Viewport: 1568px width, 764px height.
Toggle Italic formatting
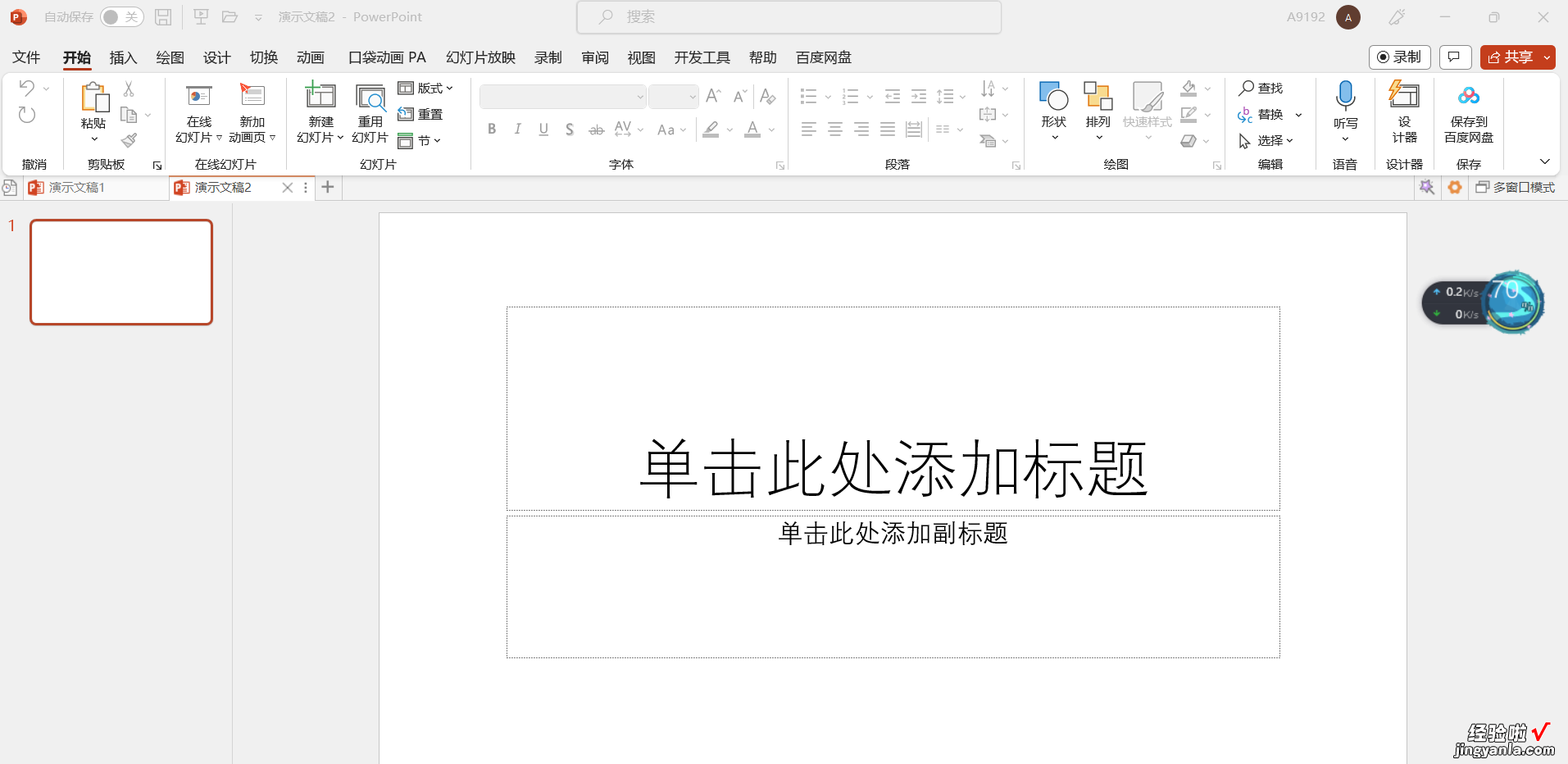tap(518, 129)
